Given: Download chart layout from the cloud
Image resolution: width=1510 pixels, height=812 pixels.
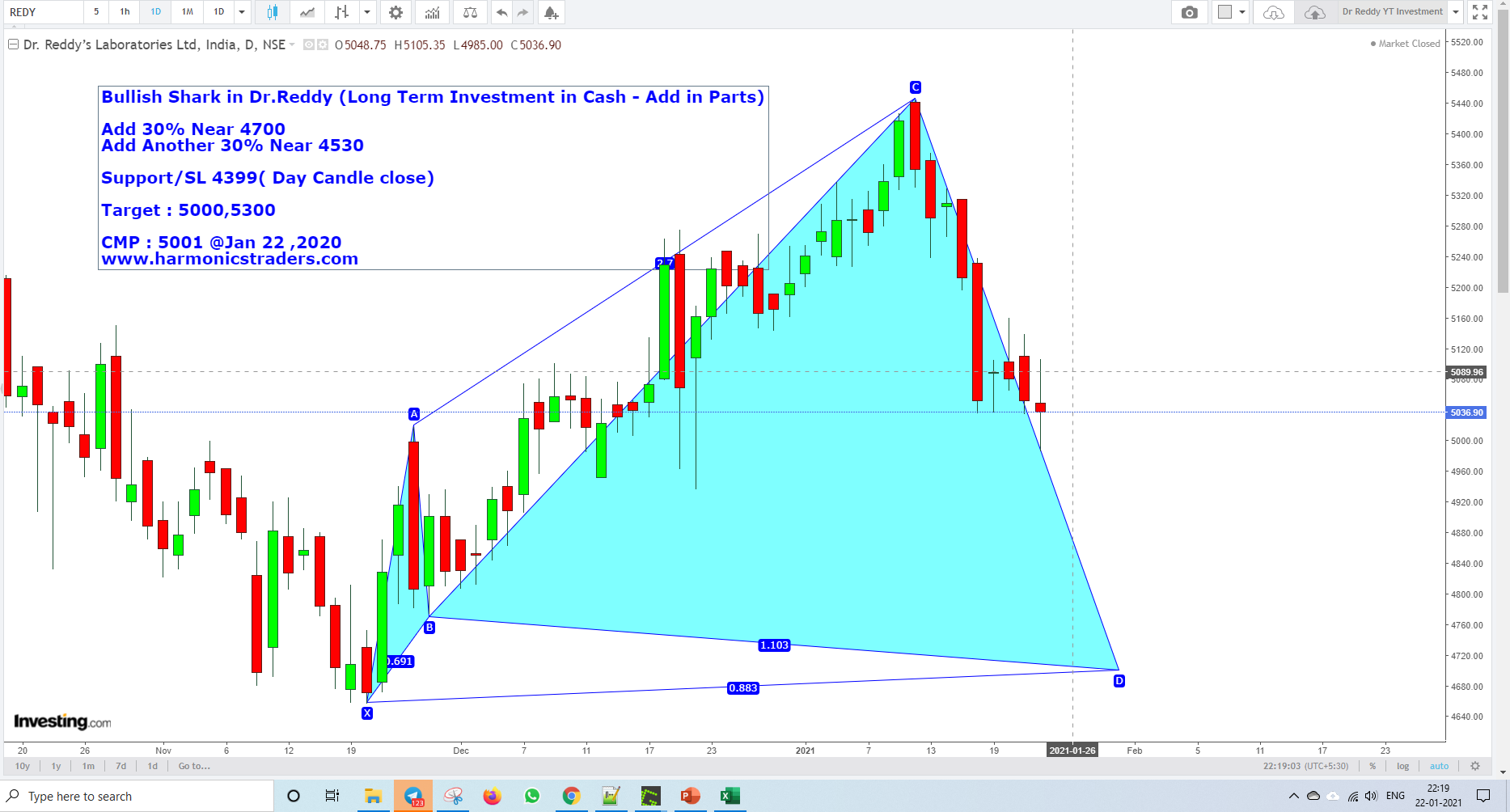Looking at the screenshot, I should (x=1272, y=12).
